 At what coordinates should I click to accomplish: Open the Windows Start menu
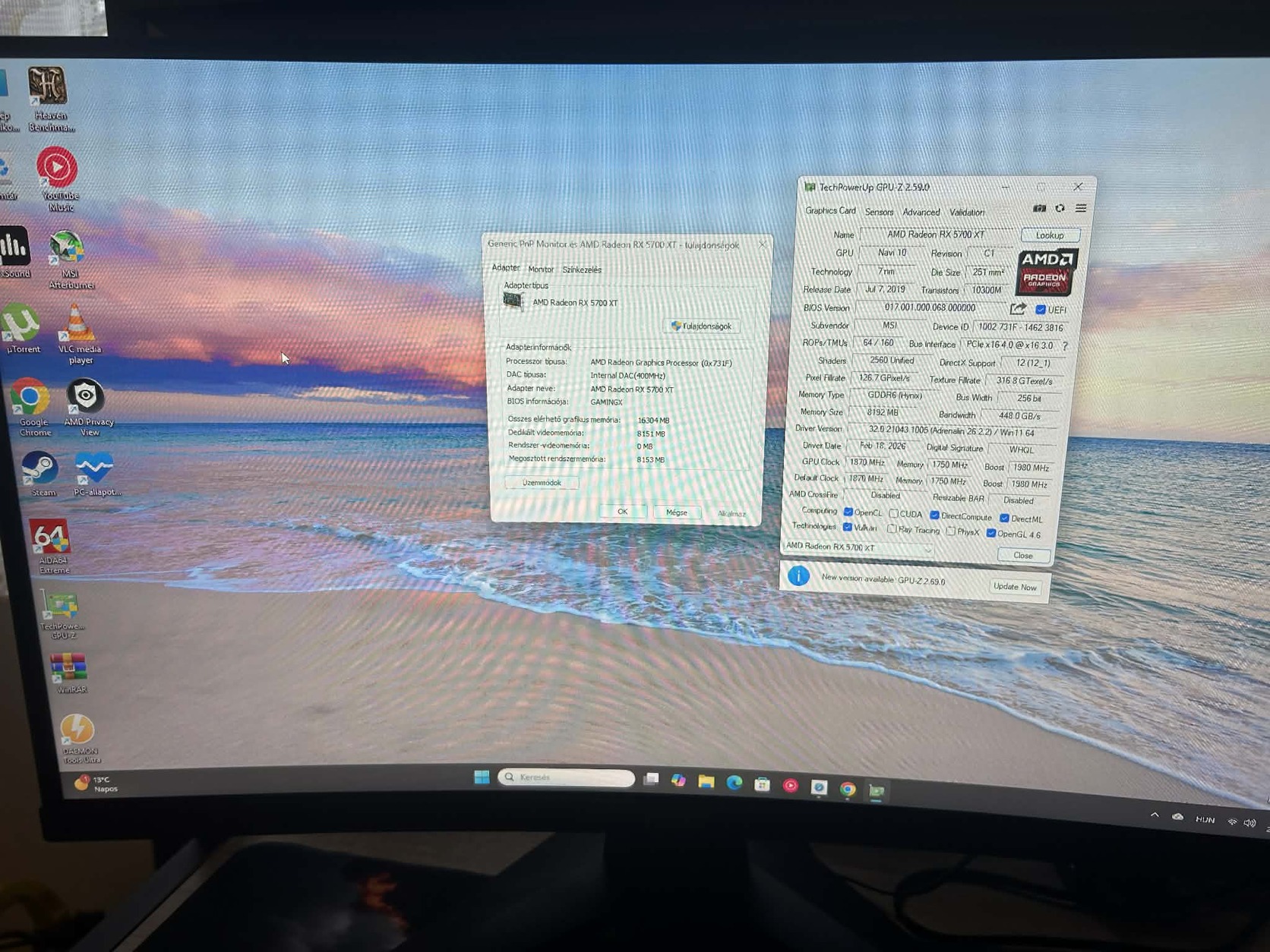pyautogui.click(x=482, y=777)
